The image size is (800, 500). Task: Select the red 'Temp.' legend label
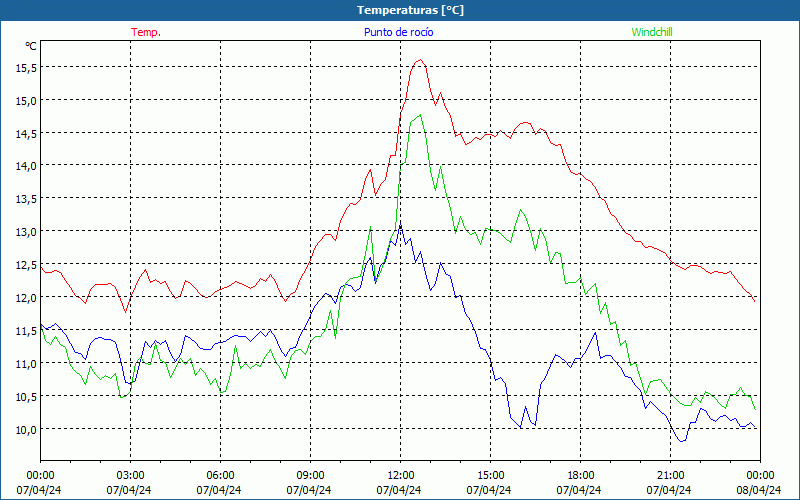[146, 32]
